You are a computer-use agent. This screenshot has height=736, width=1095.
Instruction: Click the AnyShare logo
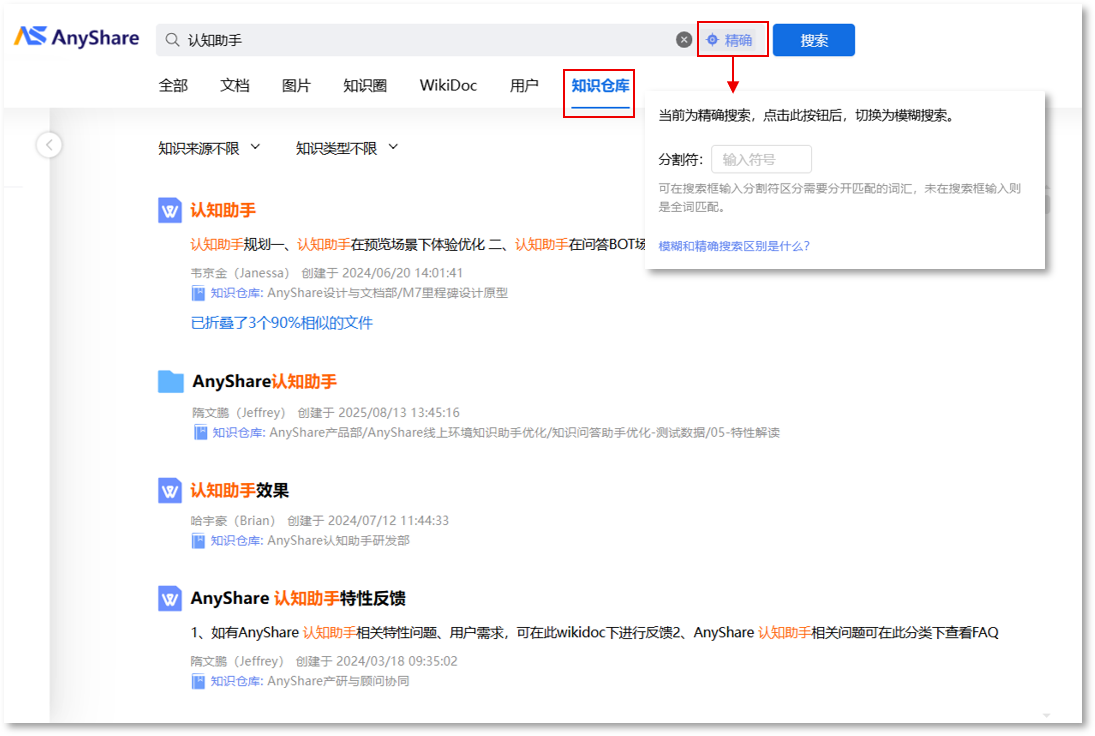point(77,37)
